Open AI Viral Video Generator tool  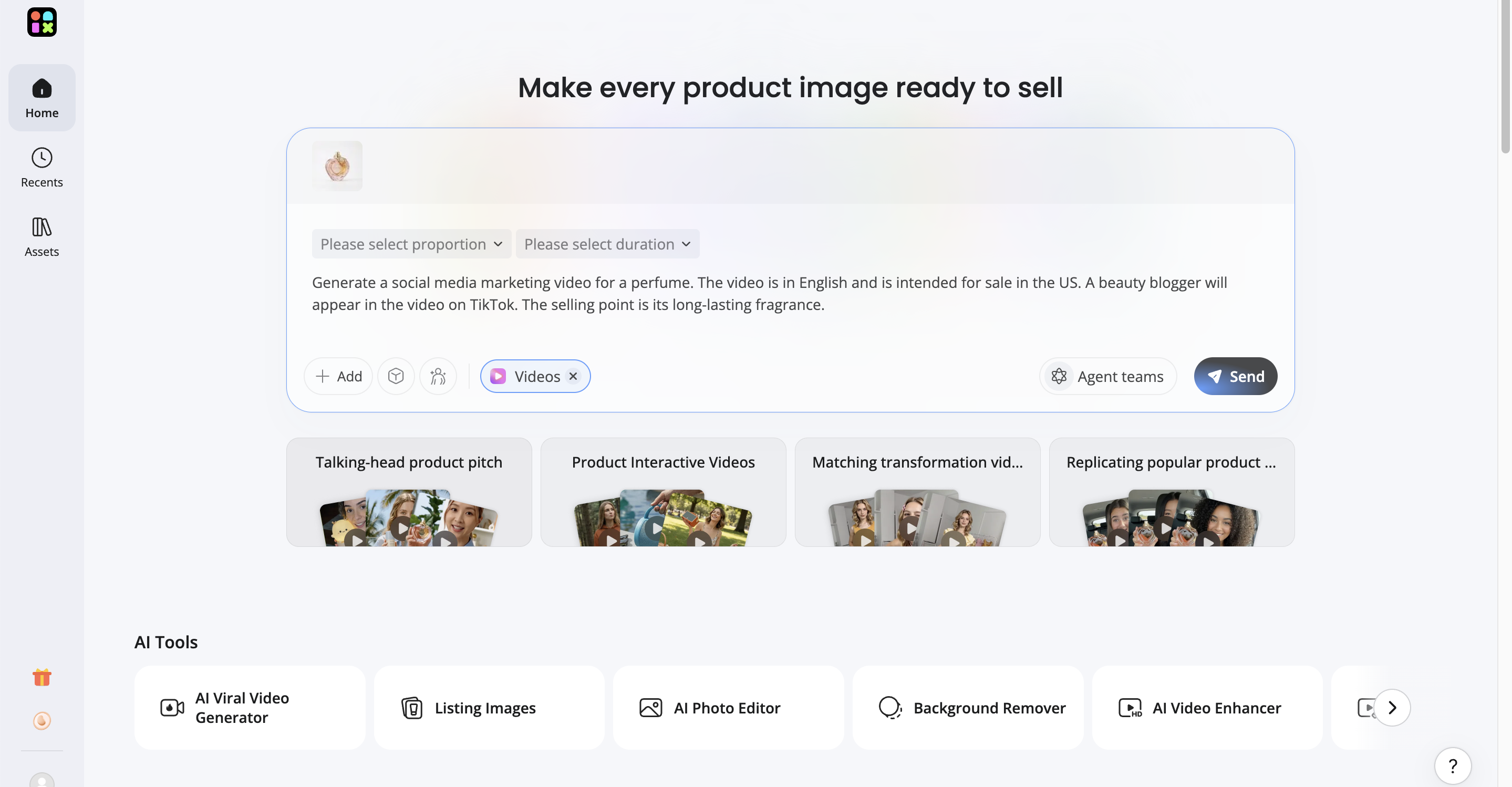click(250, 707)
